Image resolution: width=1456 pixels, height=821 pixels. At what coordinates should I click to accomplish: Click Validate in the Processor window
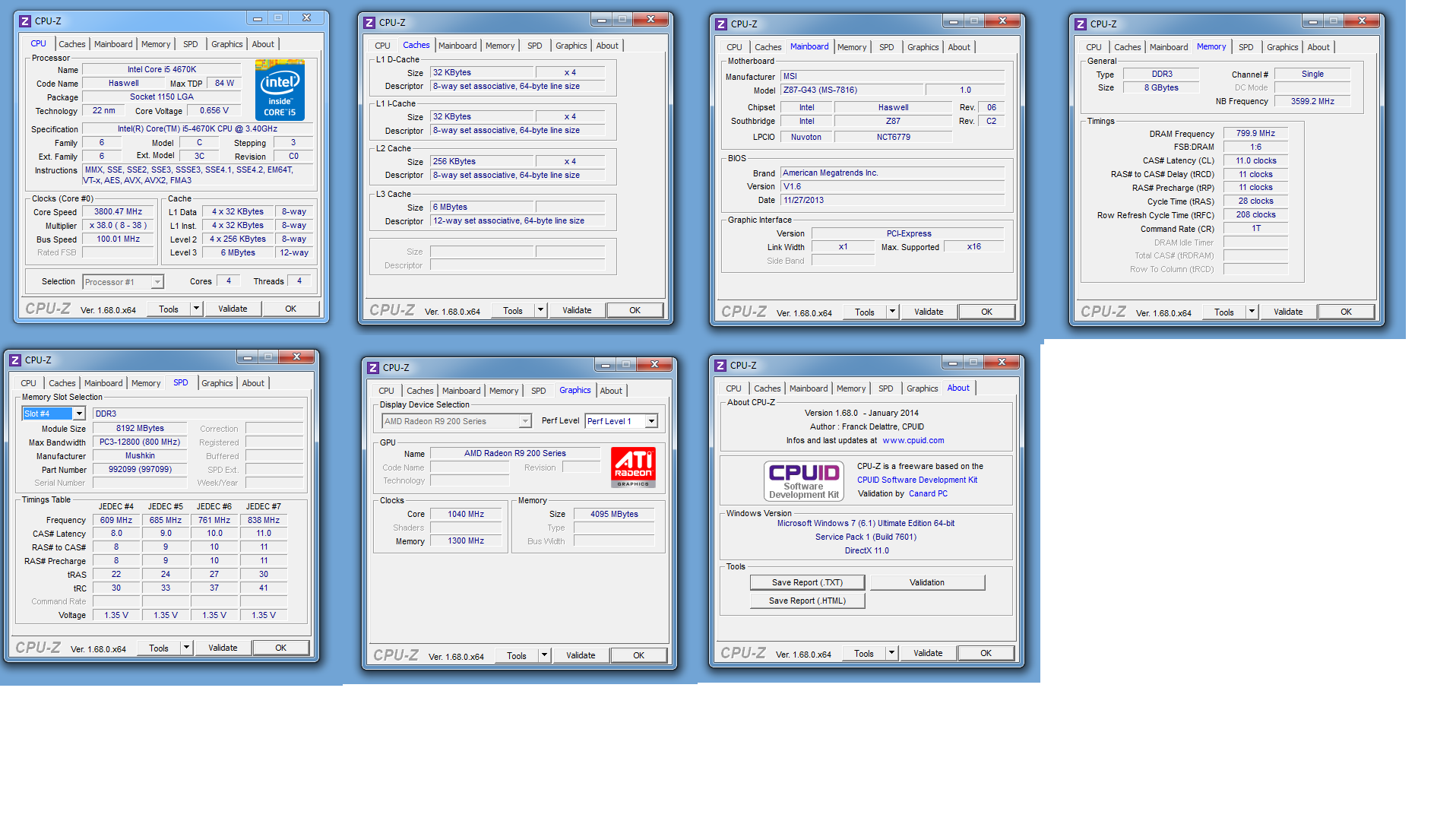tap(233, 309)
